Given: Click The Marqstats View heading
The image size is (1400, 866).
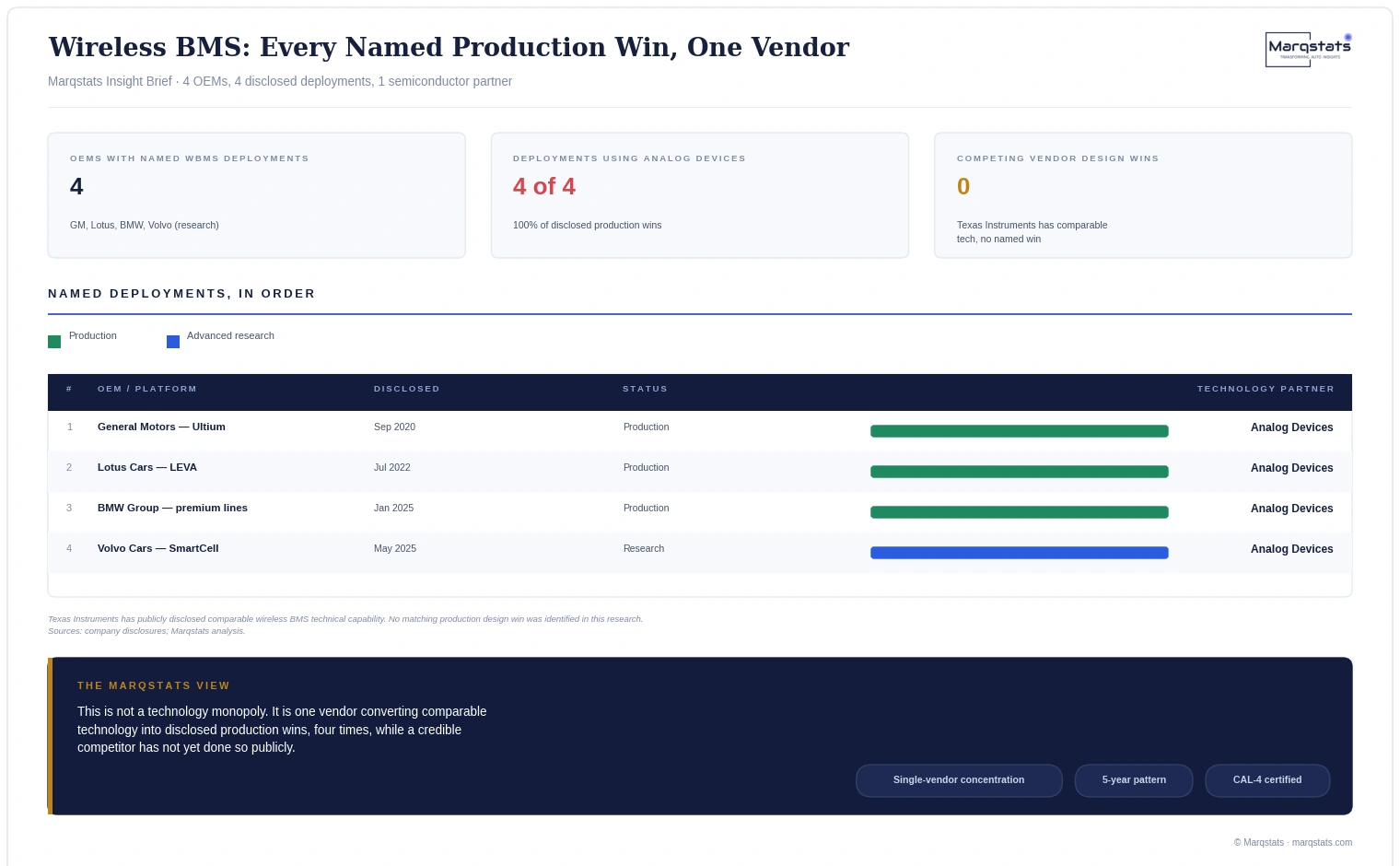Looking at the screenshot, I should [x=154, y=685].
